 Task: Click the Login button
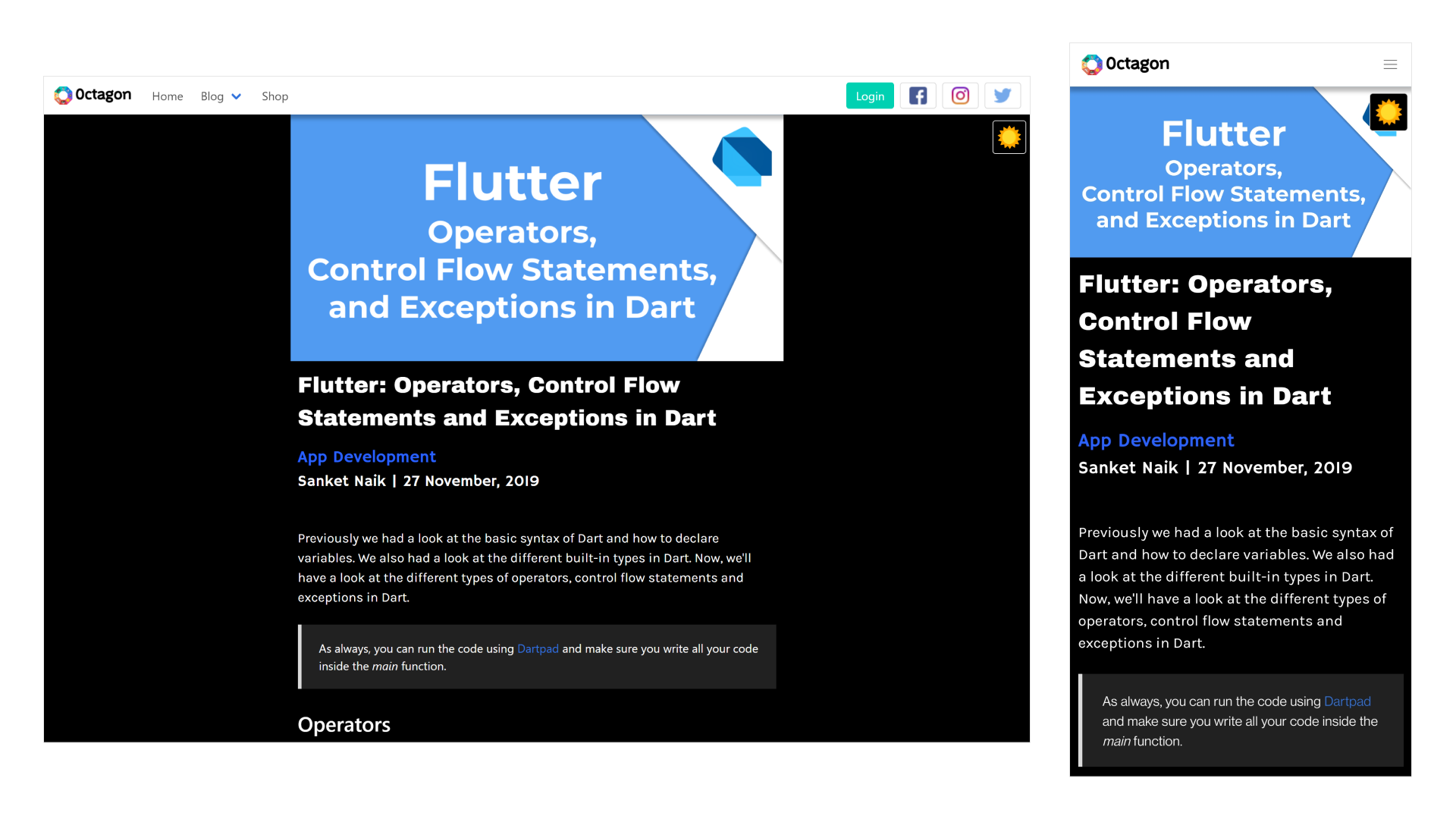[869, 95]
